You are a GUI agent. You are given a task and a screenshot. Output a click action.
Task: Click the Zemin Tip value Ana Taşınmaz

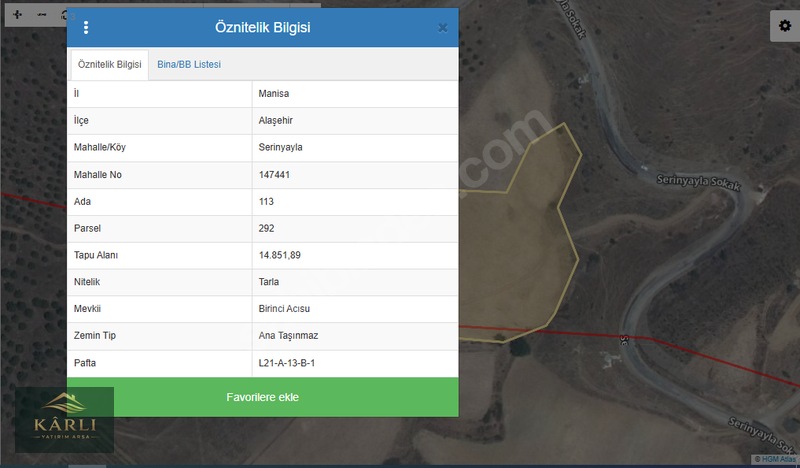click(x=288, y=336)
